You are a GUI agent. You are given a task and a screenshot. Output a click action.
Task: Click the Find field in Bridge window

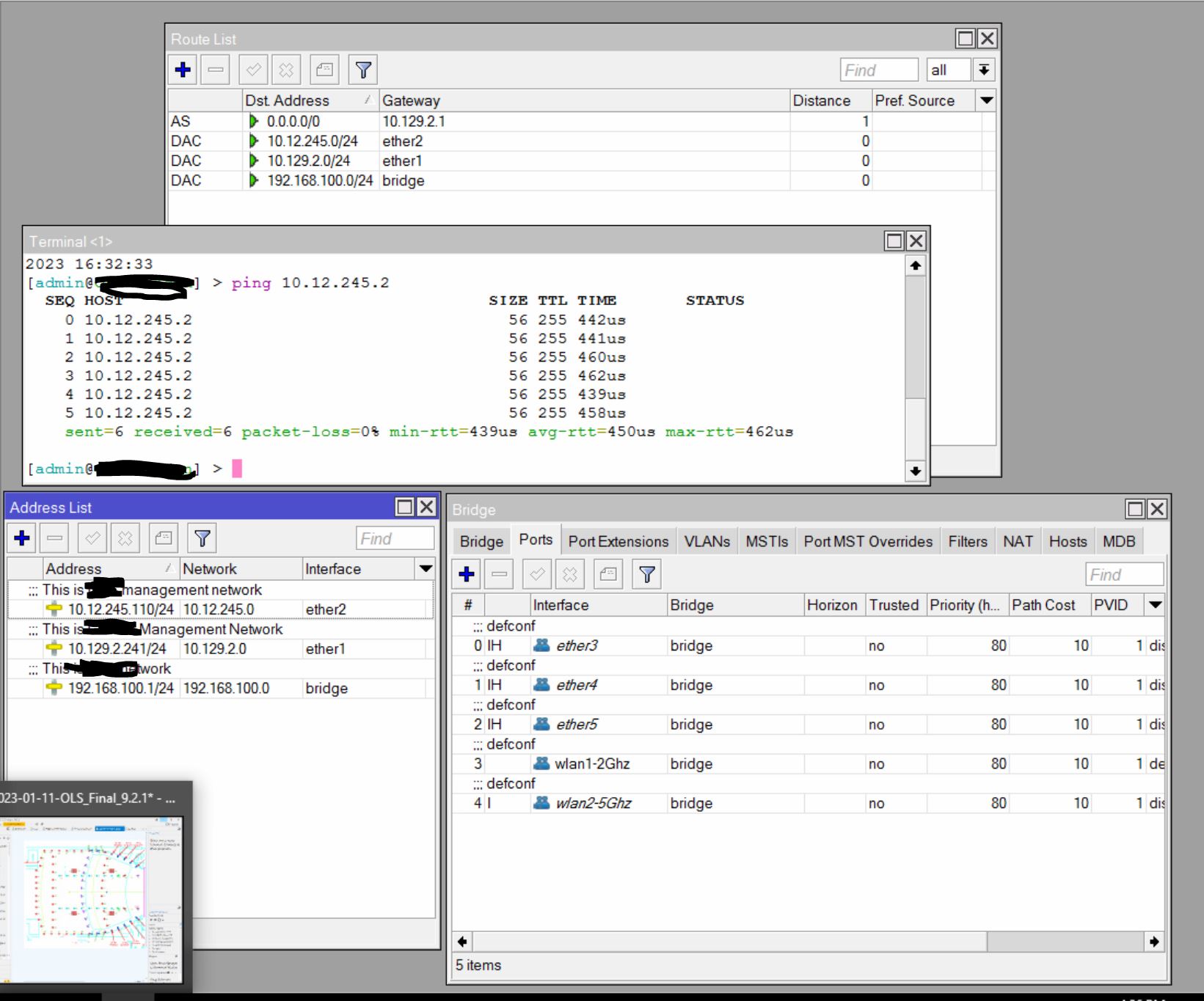1124,574
